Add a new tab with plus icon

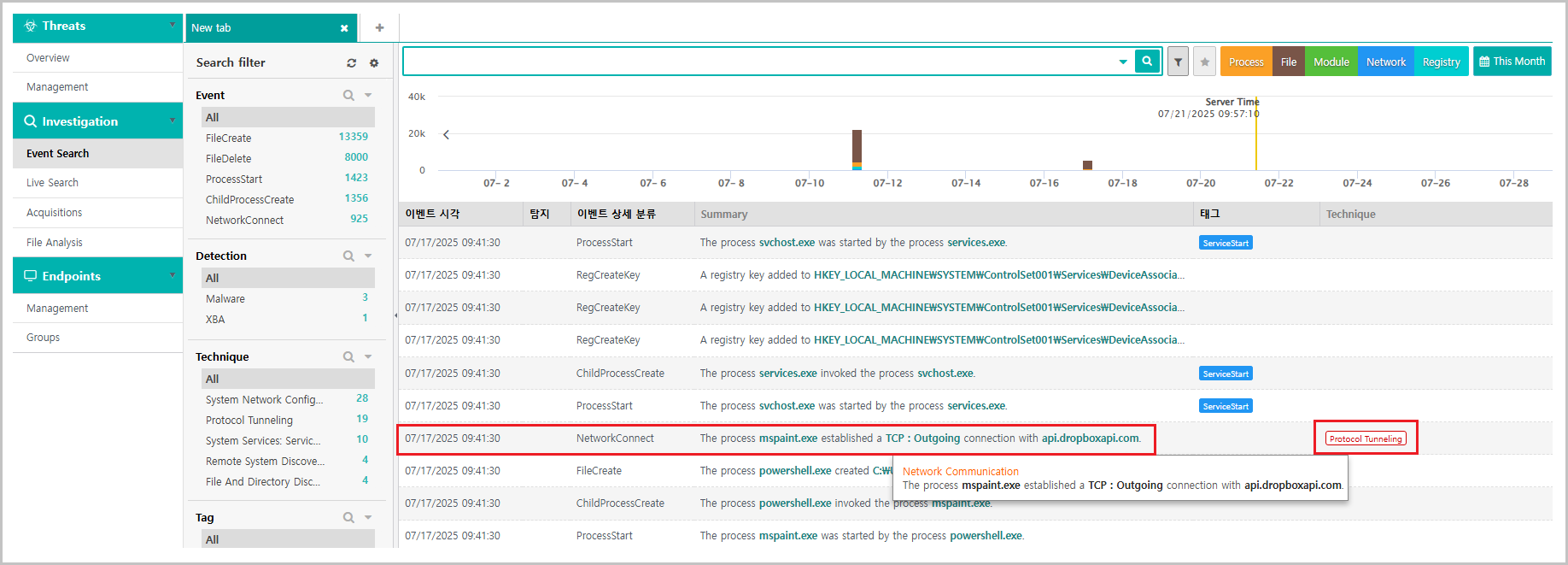pyautogui.click(x=379, y=28)
